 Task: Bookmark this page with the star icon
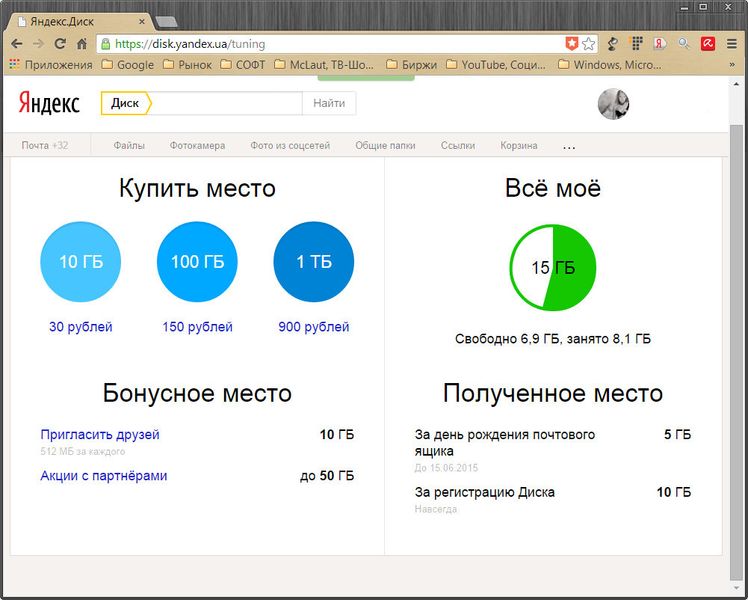pos(589,44)
